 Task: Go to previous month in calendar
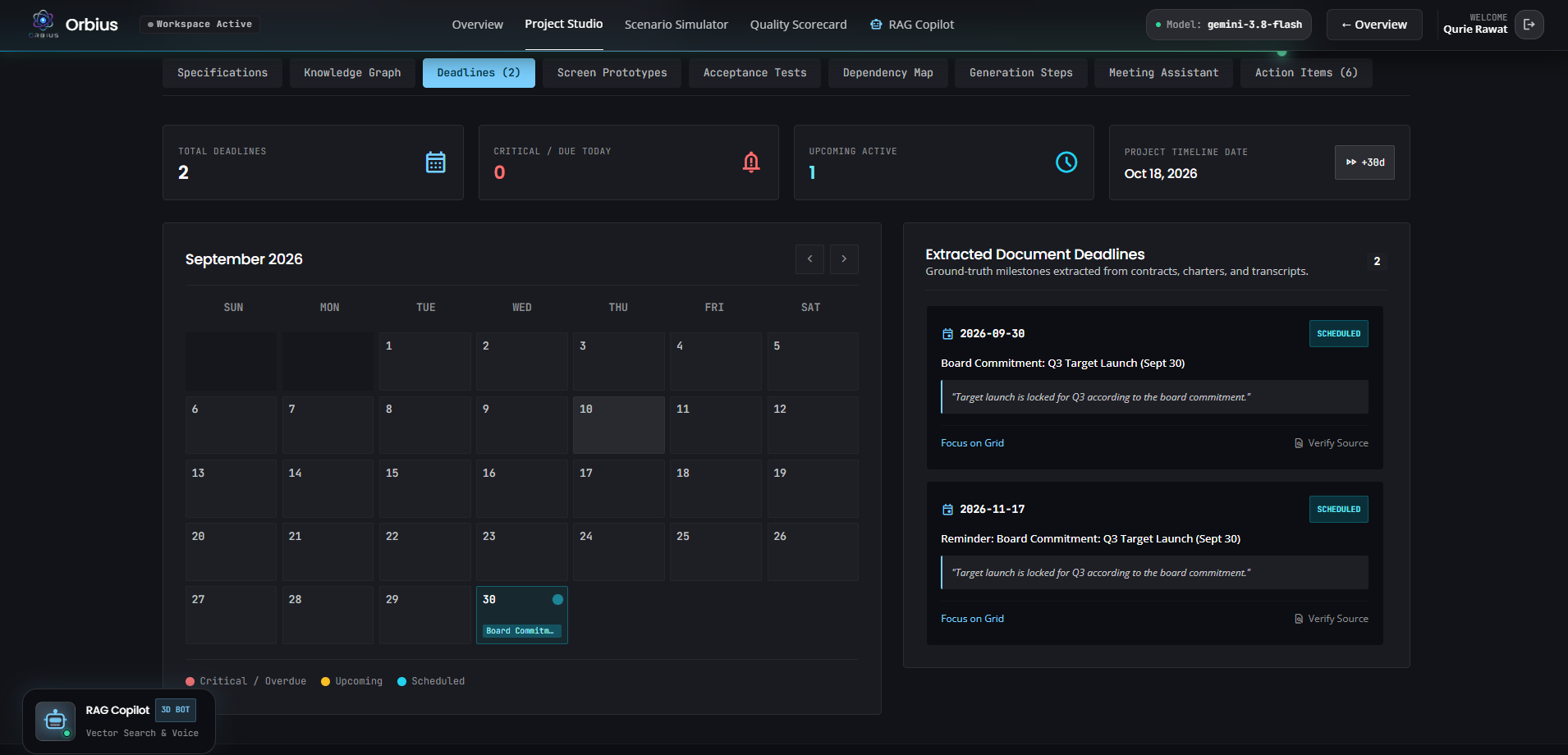809,259
